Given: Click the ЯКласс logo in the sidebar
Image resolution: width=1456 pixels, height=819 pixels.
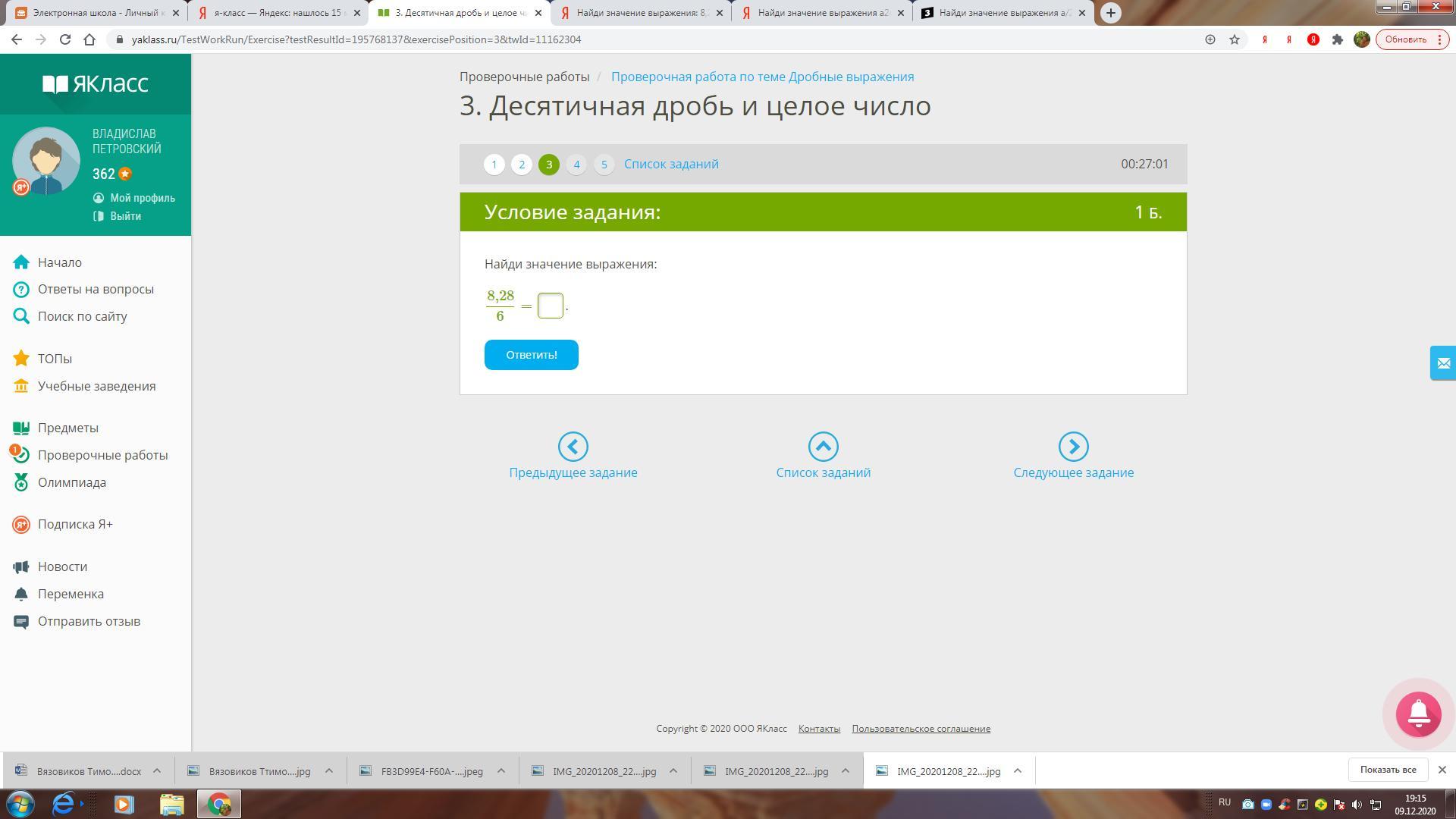Looking at the screenshot, I should tap(96, 83).
